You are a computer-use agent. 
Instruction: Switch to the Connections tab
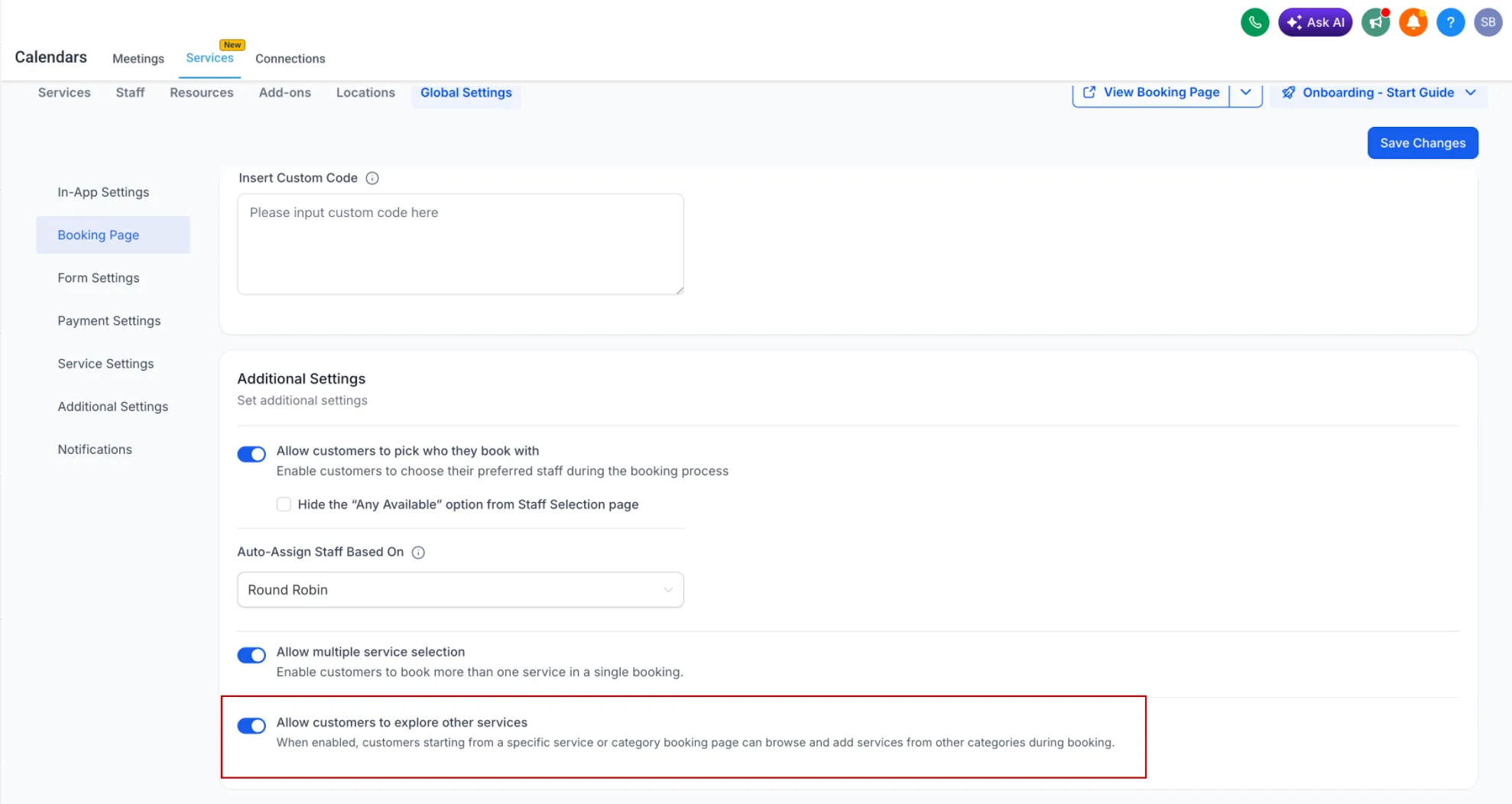pos(290,58)
